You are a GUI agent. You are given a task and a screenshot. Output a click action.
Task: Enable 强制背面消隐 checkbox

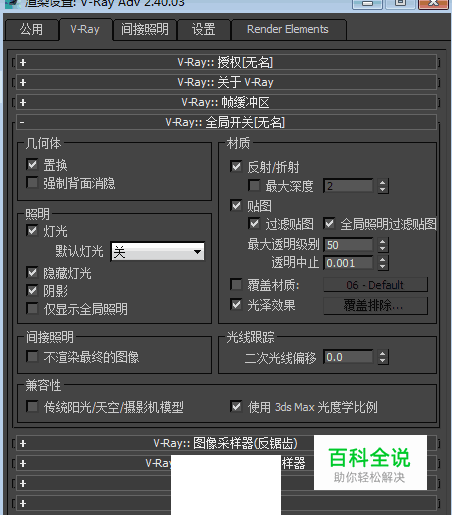pyautogui.click(x=32, y=183)
